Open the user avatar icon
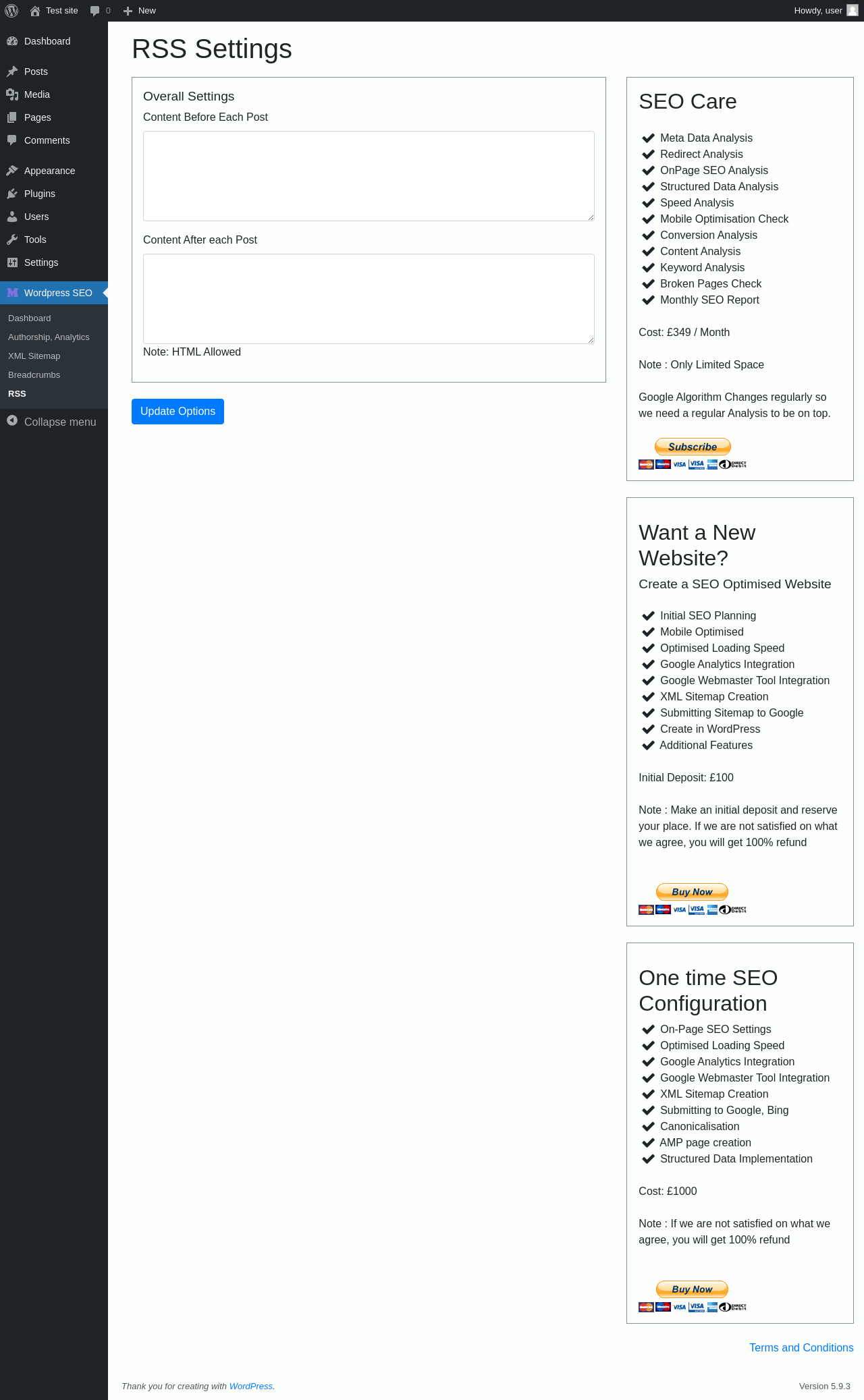This screenshot has width=864, height=1400. pos(853,10)
